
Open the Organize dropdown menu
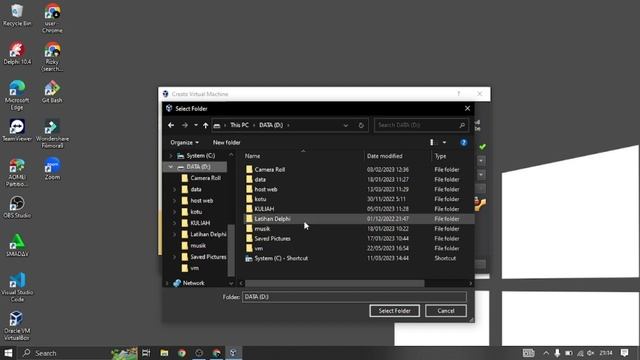click(184, 142)
